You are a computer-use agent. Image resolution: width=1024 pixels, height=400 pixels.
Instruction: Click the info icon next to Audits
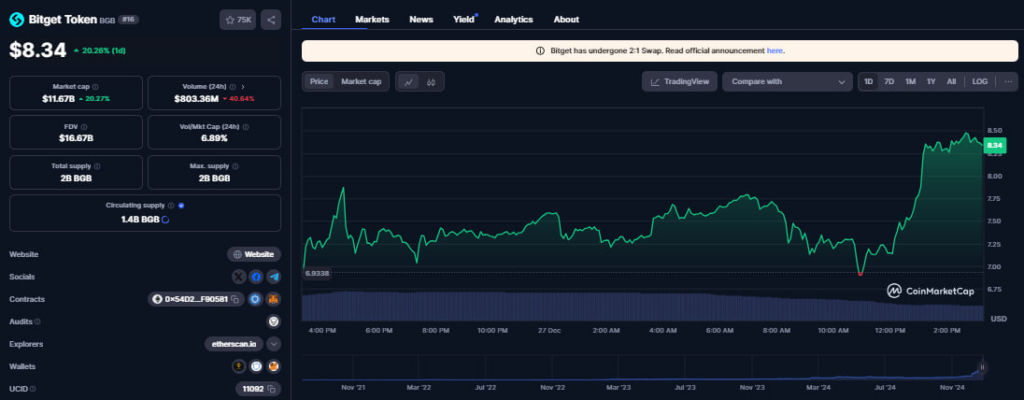coord(37,322)
